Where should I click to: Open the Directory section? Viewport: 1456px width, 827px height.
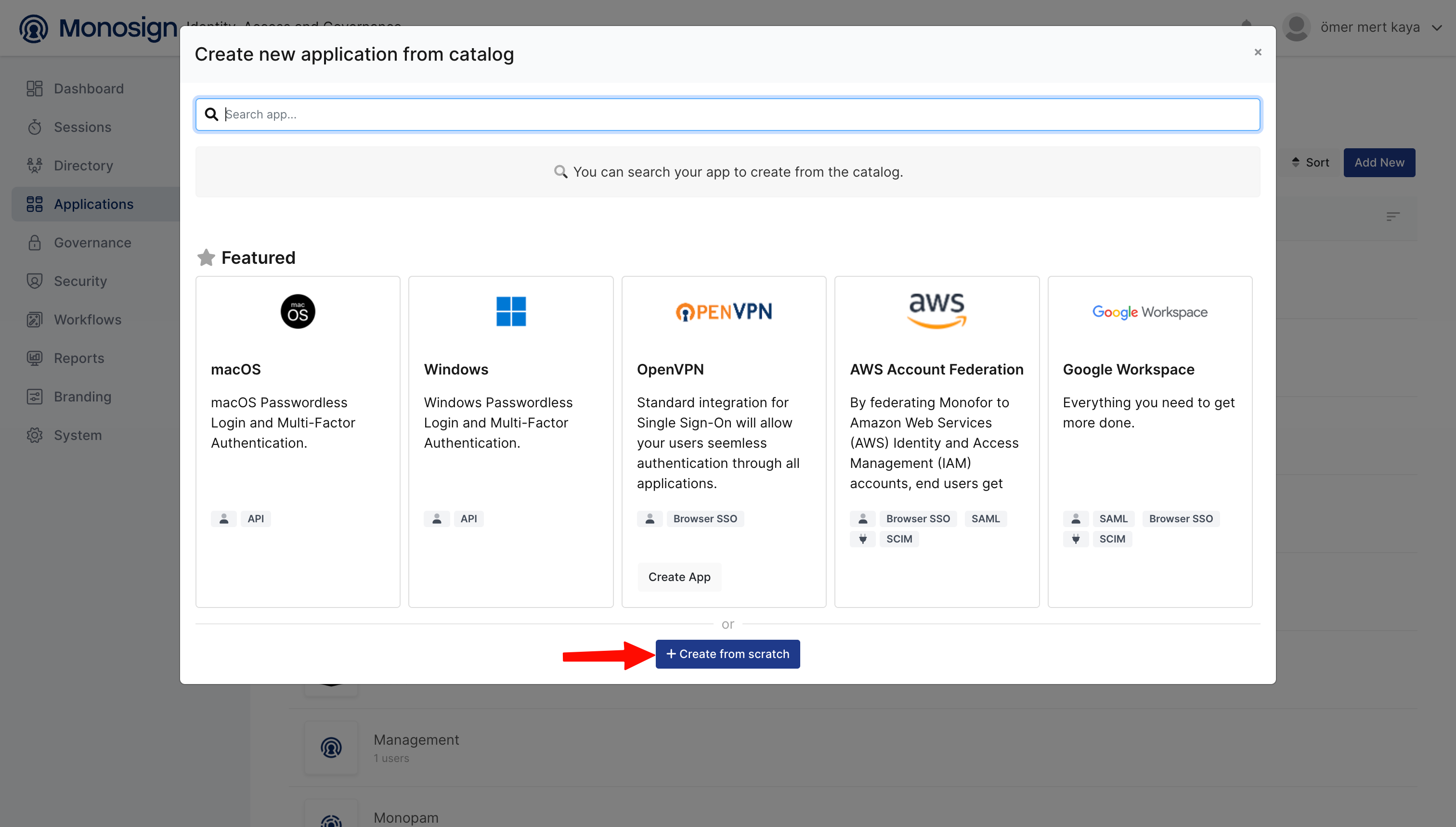point(83,166)
